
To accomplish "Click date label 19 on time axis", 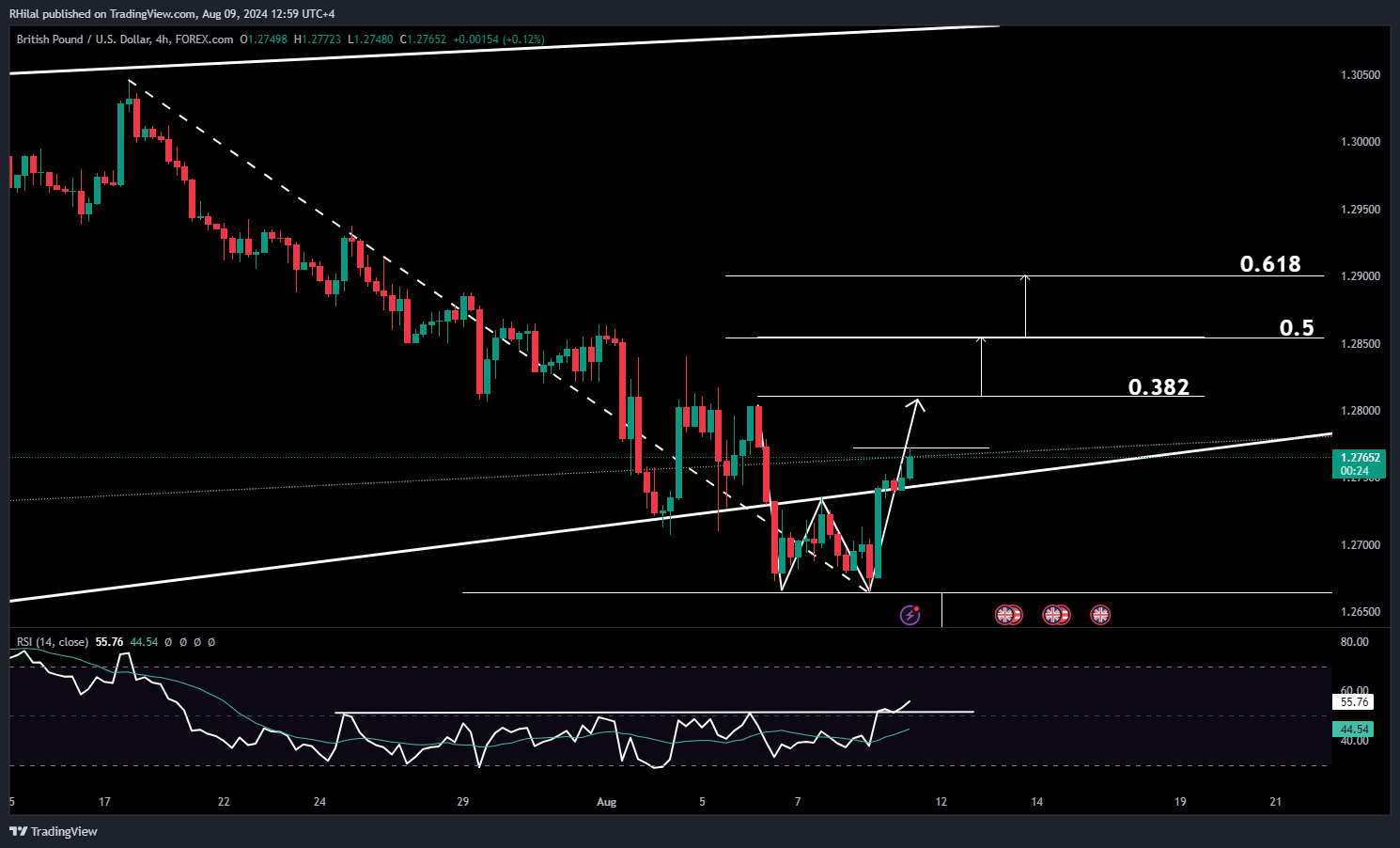I will 1180,802.
